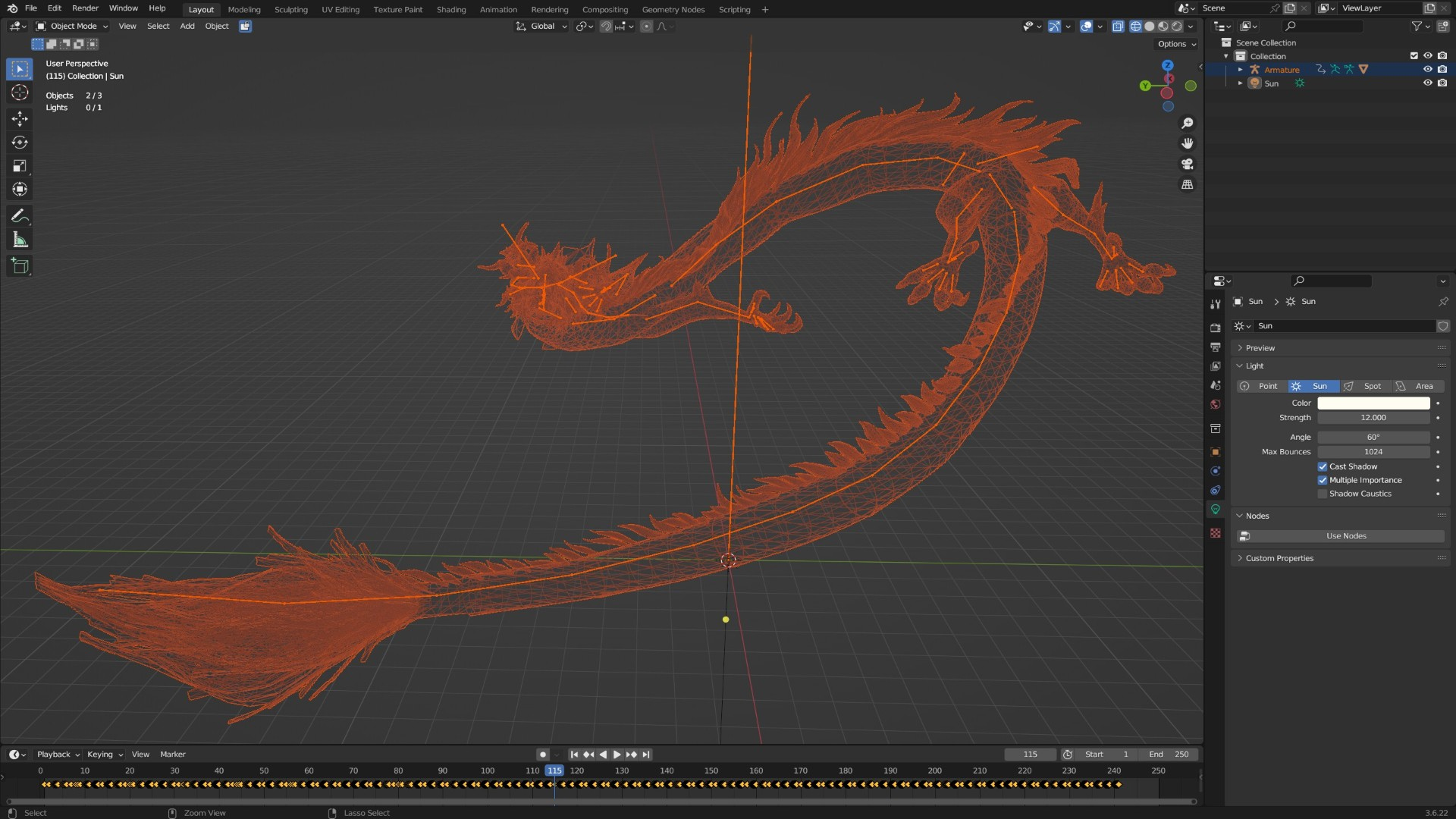
Task: Click the current frame field 115
Action: pyautogui.click(x=1030, y=755)
